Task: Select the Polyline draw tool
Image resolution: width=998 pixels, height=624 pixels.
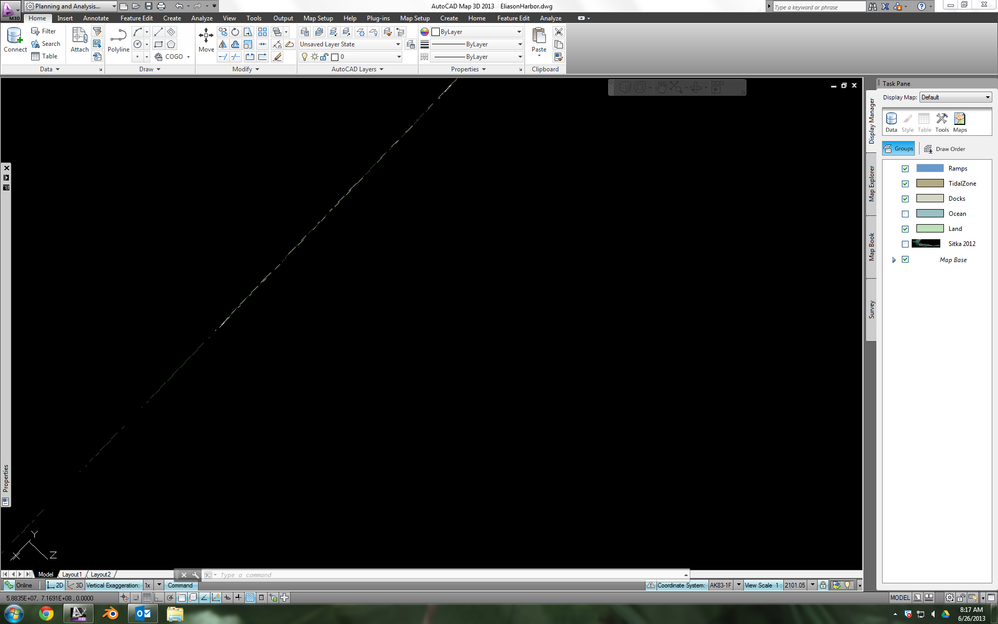Action: 118,39
